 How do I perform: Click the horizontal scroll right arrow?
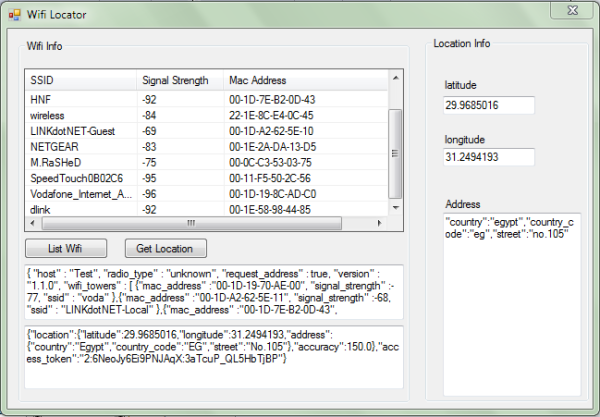tap(379, 223)
